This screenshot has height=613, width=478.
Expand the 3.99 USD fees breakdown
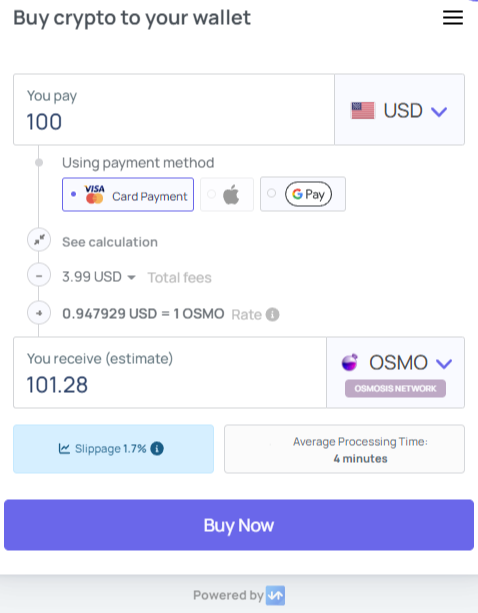pos(98,277)
